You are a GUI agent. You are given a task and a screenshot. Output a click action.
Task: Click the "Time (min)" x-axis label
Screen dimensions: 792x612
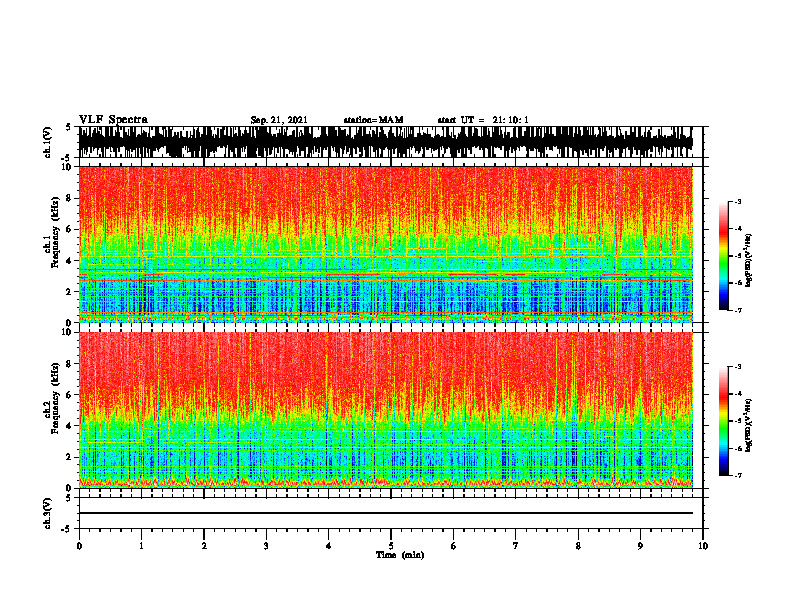[400, 555]
